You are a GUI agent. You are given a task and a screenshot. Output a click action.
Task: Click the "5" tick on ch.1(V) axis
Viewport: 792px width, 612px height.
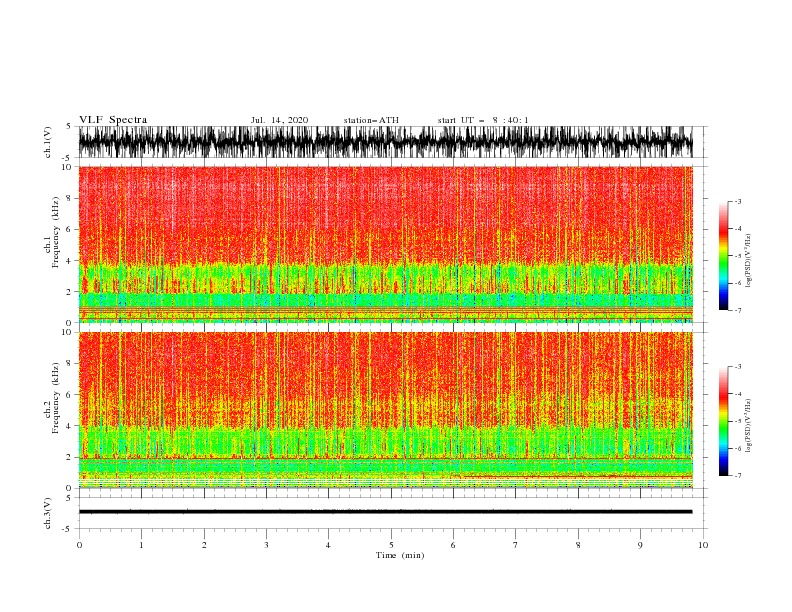point(69,126)
